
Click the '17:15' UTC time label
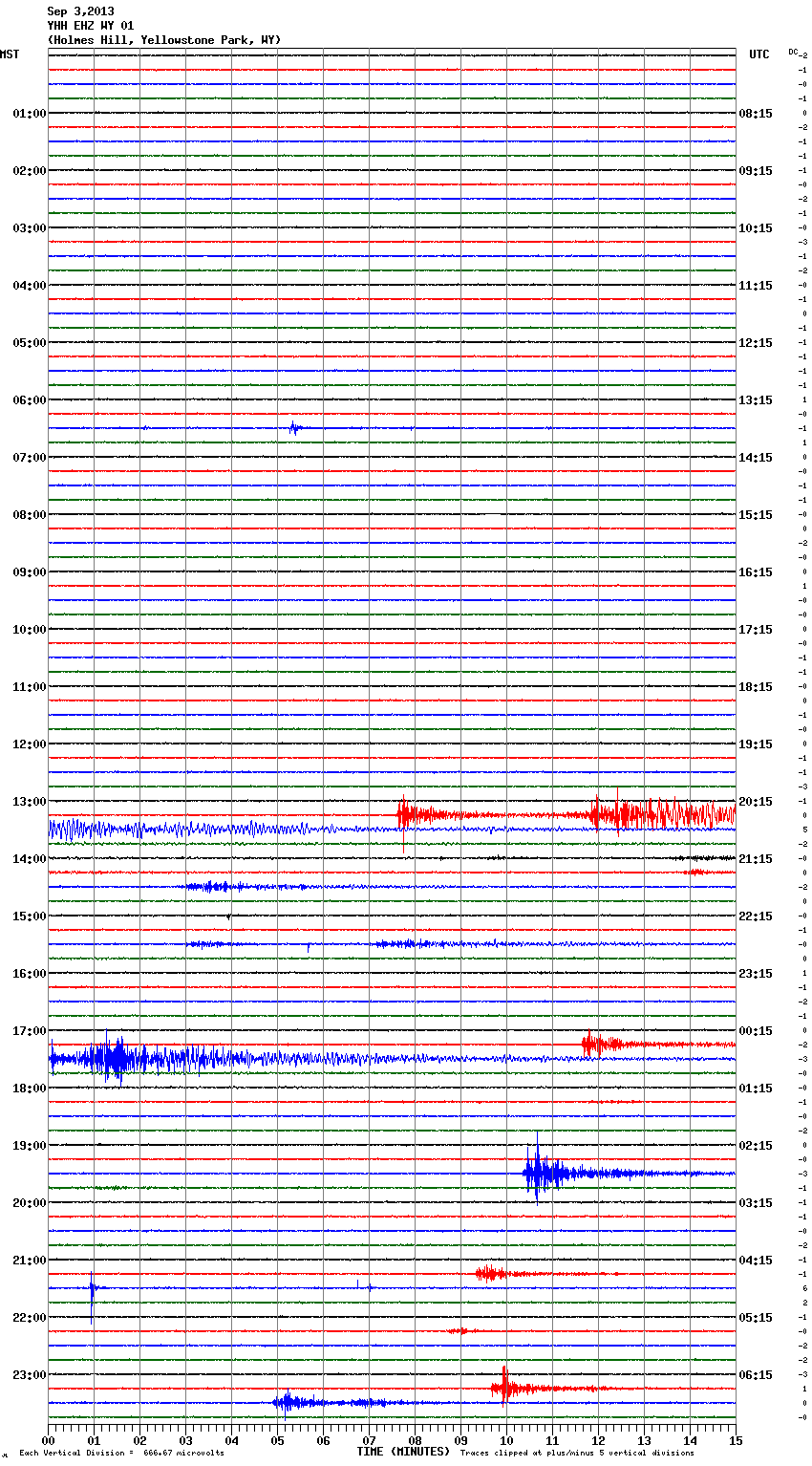756,630
